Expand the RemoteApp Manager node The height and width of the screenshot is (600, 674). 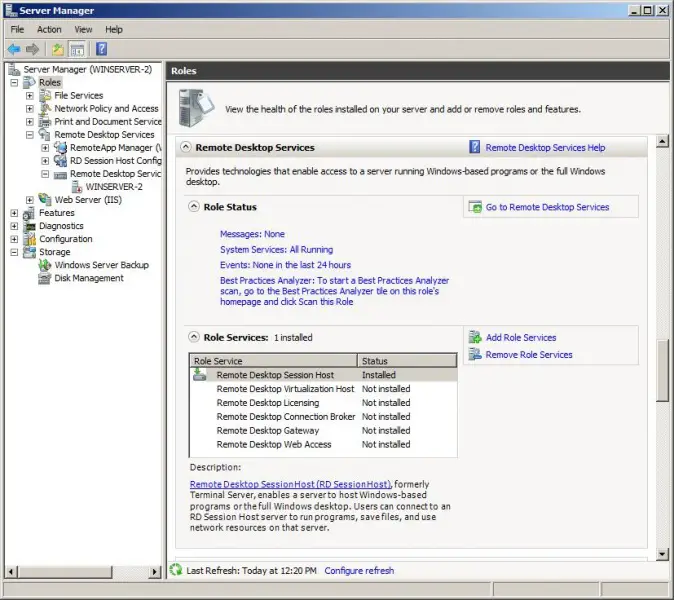45,148
